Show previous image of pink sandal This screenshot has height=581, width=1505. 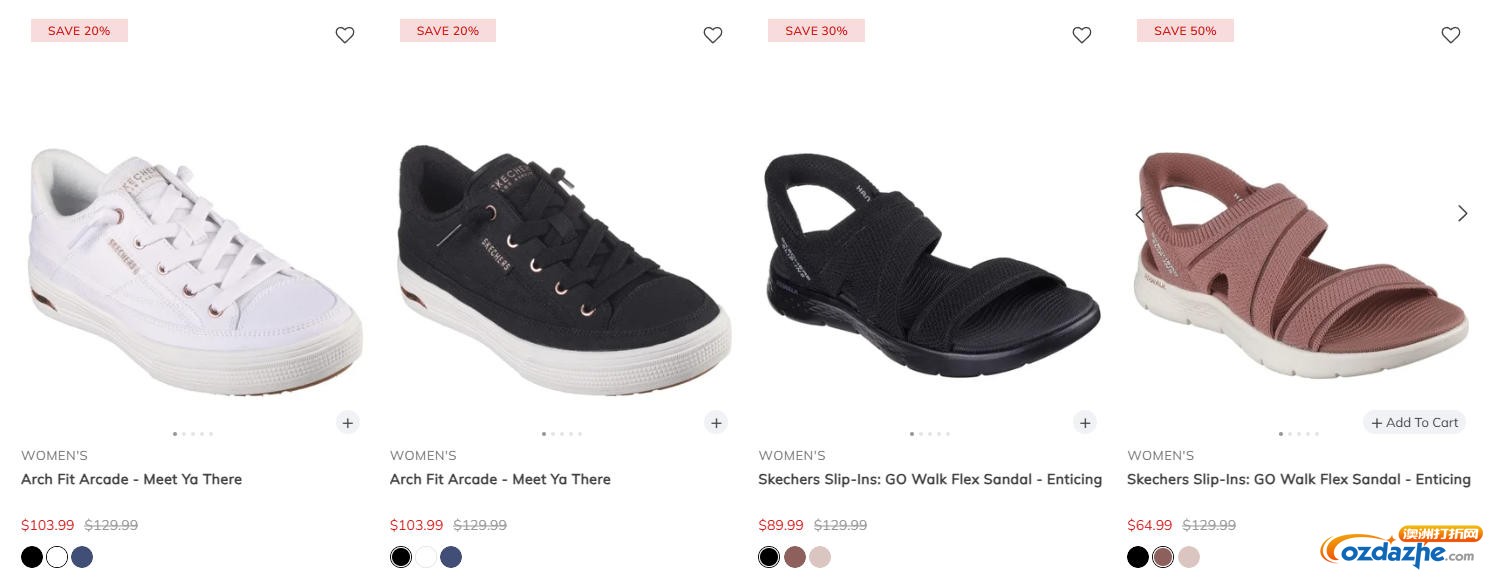[x=1140, y=213]
